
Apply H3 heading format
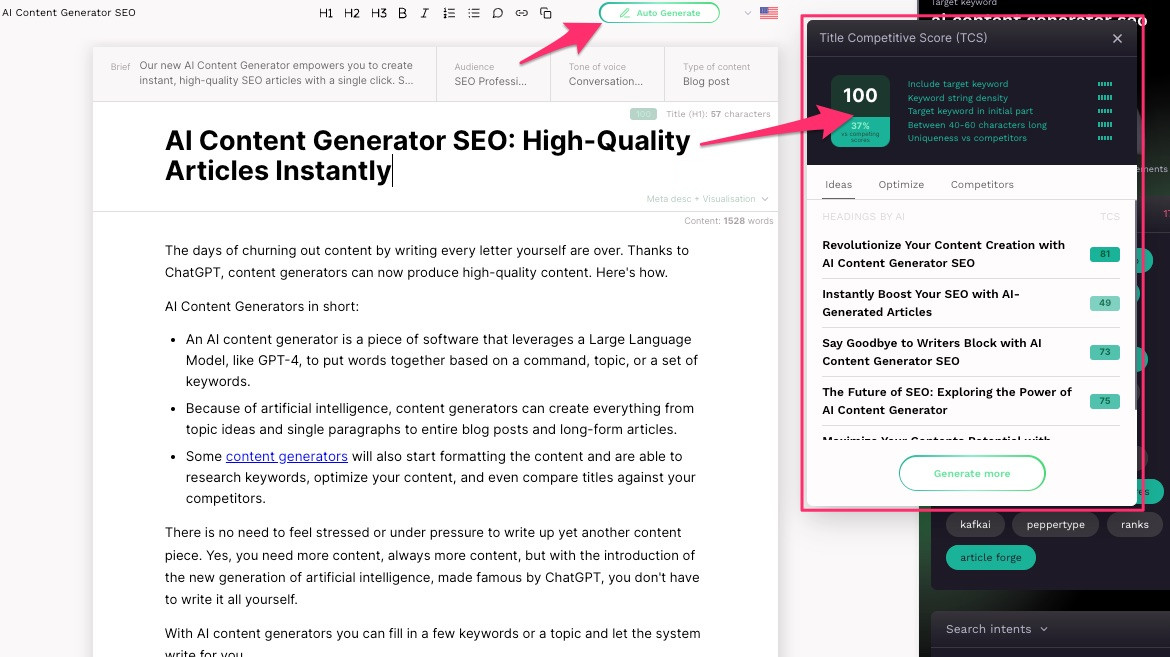[x=378, y=13]
